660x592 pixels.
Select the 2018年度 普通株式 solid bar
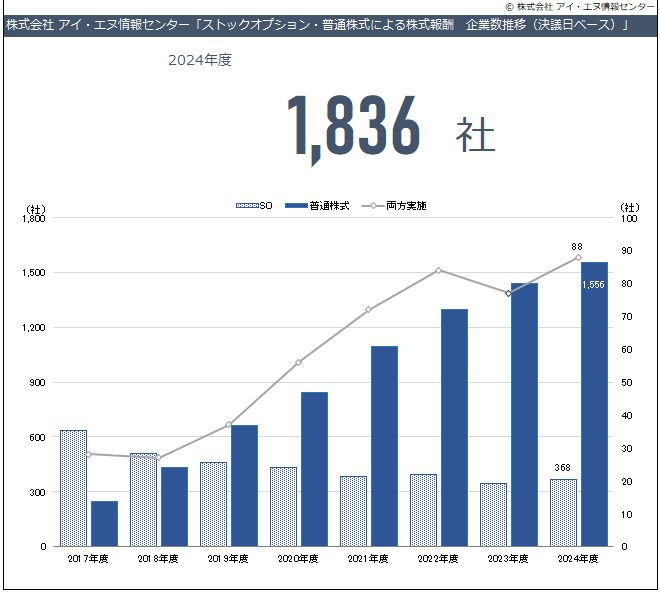click(x=174, y=507)
